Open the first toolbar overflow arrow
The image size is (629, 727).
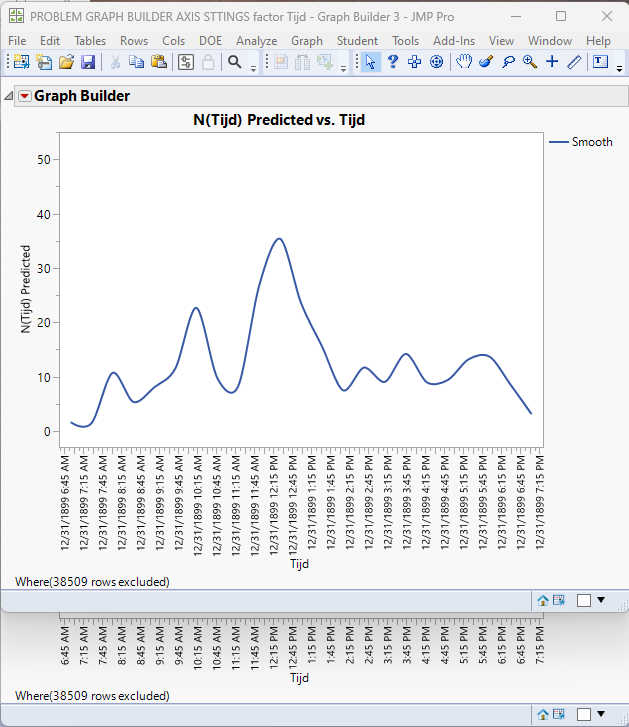pyautogui.click(x=253, y=69)
